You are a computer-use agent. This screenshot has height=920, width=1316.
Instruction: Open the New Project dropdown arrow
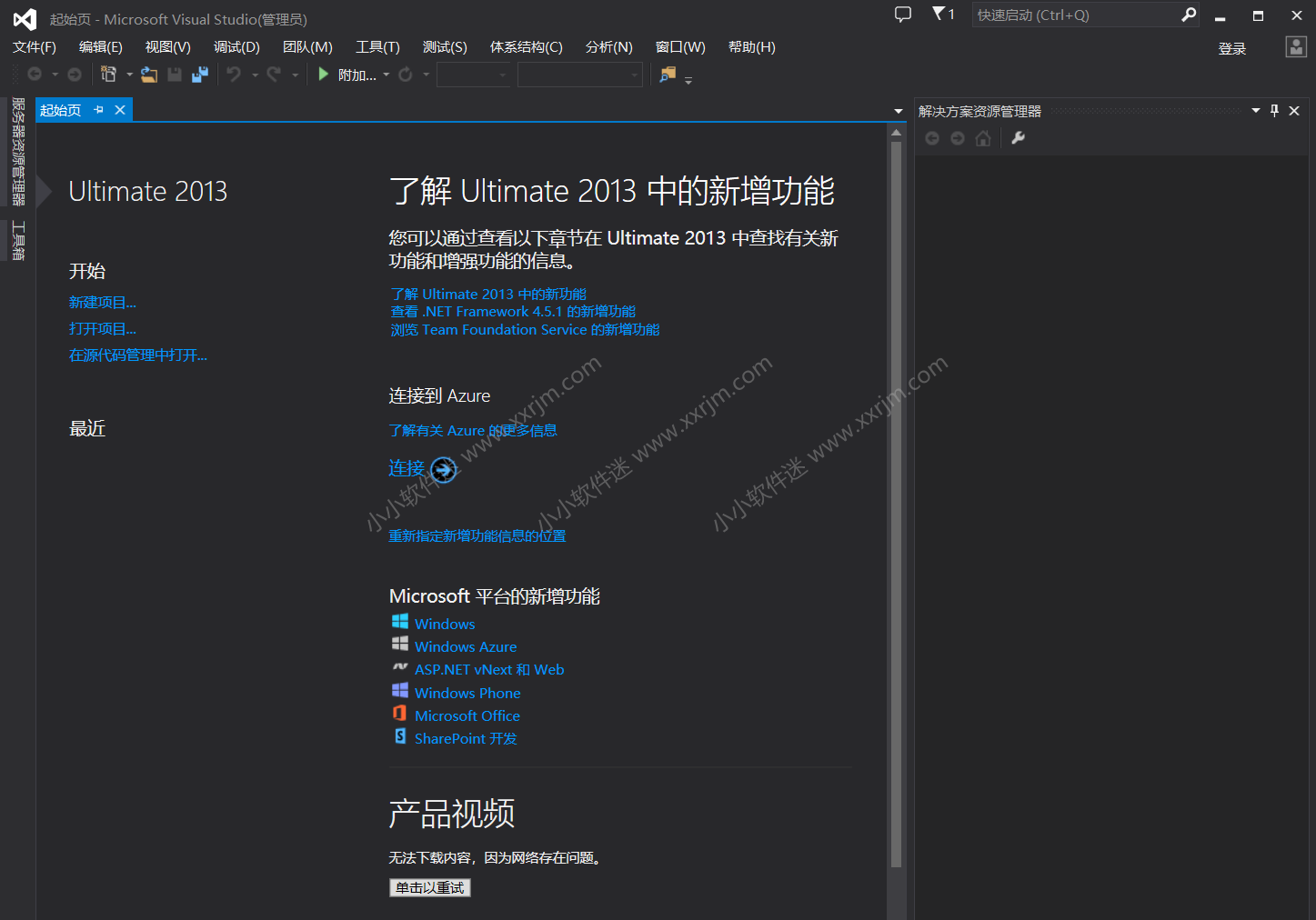(x=129, y=75)
